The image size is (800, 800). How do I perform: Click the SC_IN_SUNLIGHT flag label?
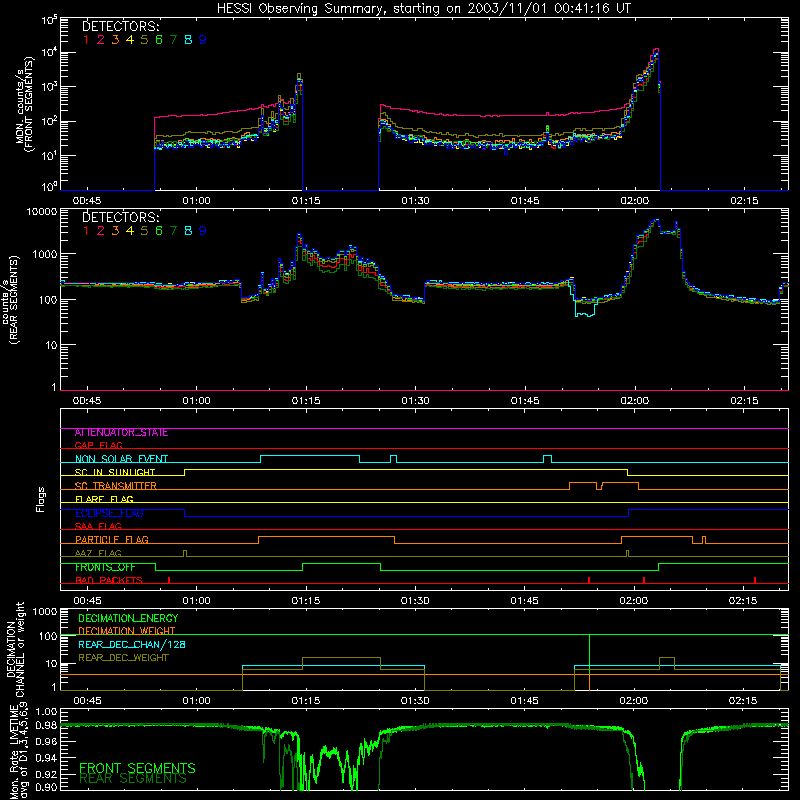115,472
